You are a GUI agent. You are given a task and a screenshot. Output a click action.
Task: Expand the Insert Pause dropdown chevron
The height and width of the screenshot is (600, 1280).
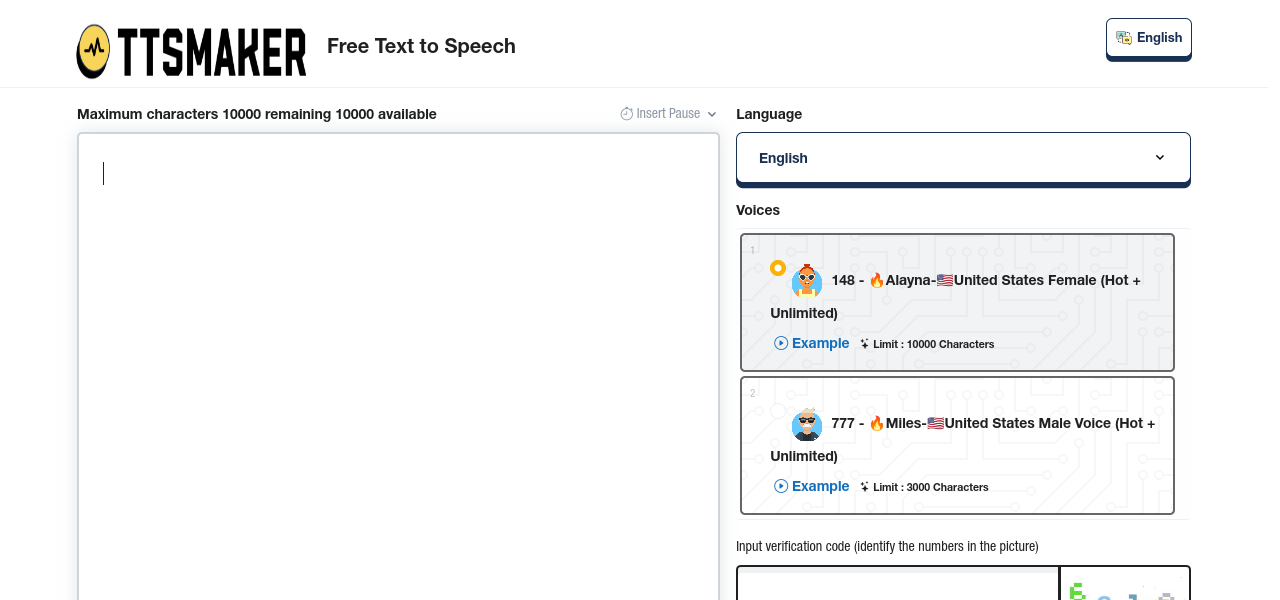point(712,114)
